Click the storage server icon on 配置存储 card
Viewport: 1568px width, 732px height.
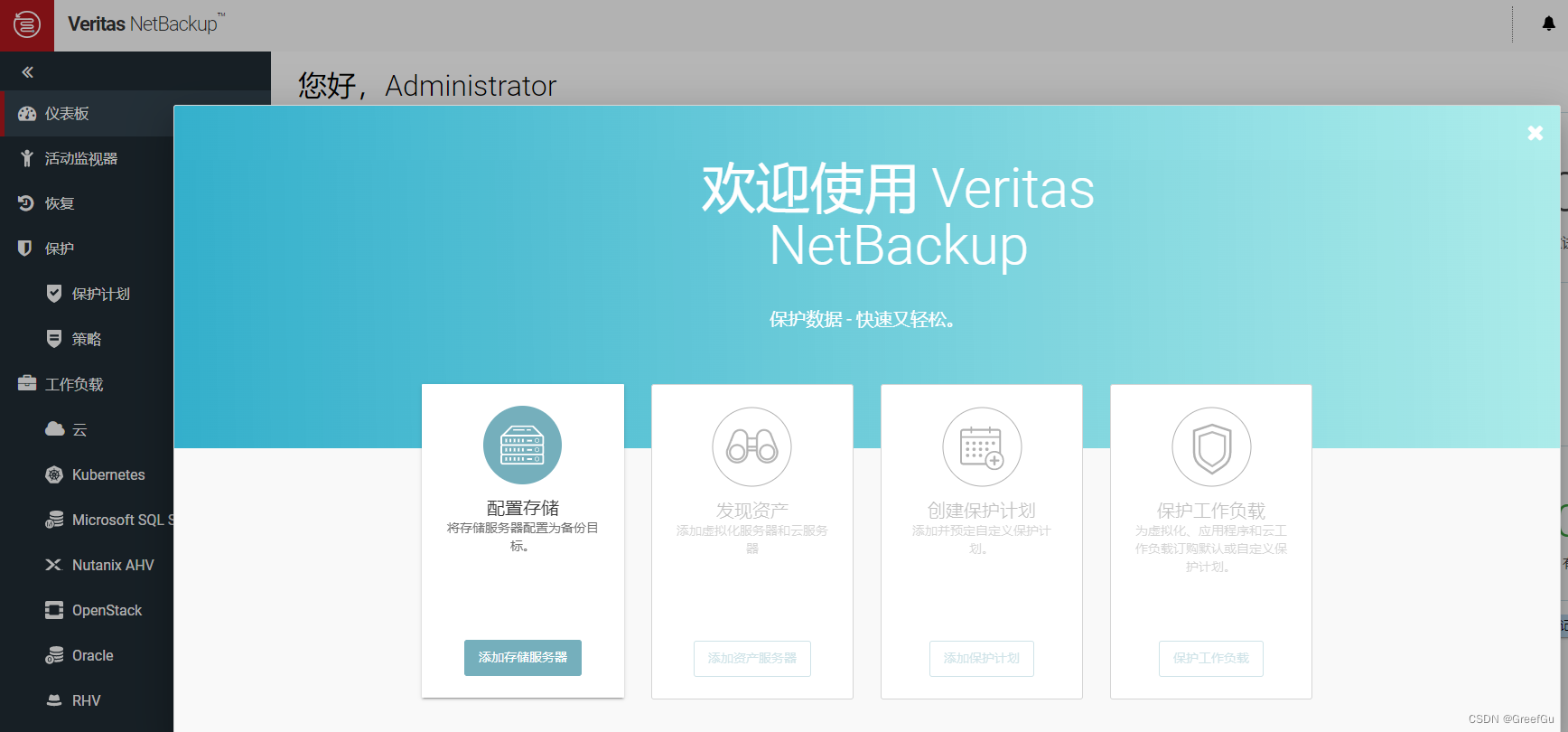click(x=522, y=445)
